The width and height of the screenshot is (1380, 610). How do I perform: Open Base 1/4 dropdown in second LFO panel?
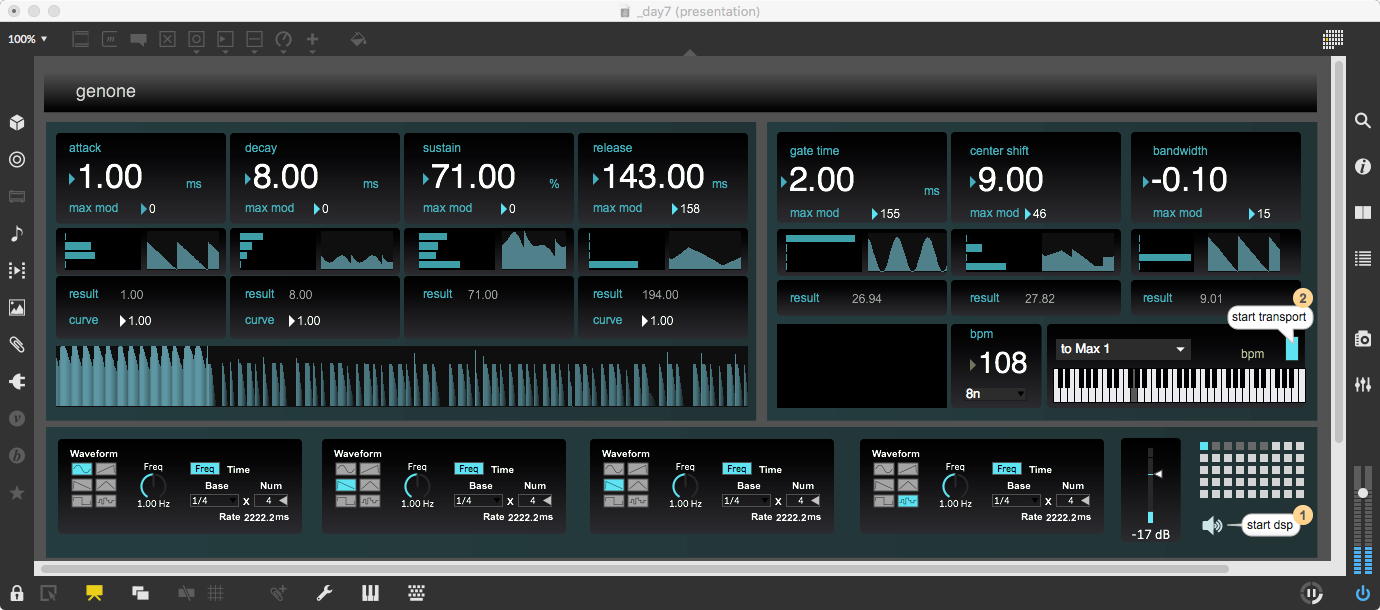(x=479, y=501)
